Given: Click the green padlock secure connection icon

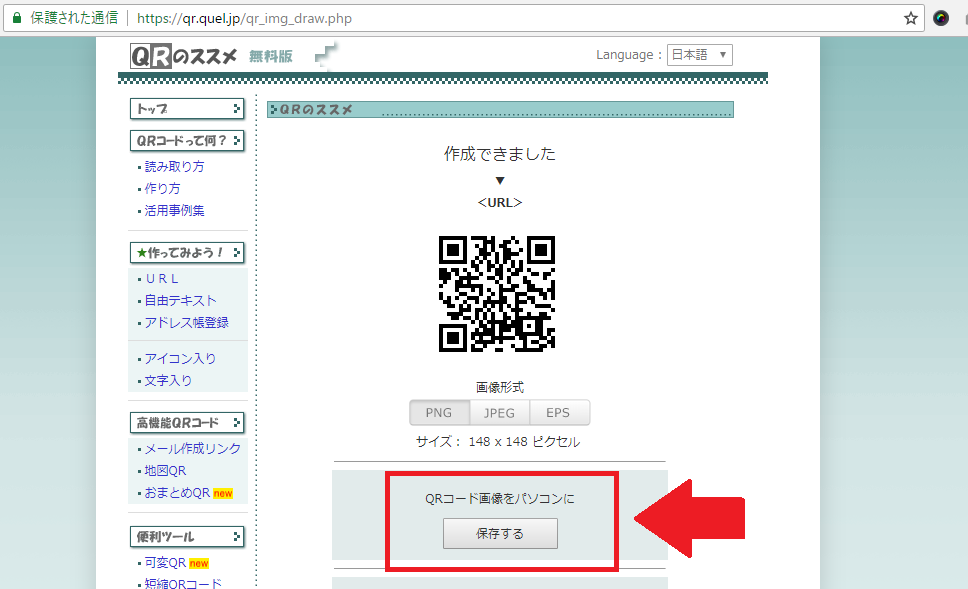Looking at the screenshot, I should 16,18.
